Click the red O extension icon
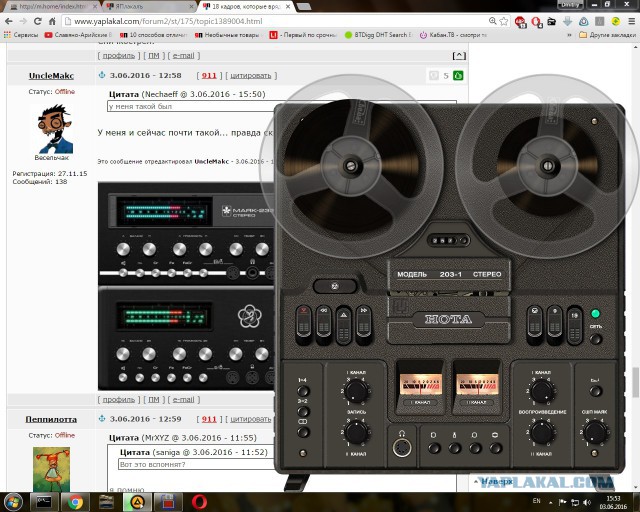Viewport: 640px width, 512px height. click(536, 22)
